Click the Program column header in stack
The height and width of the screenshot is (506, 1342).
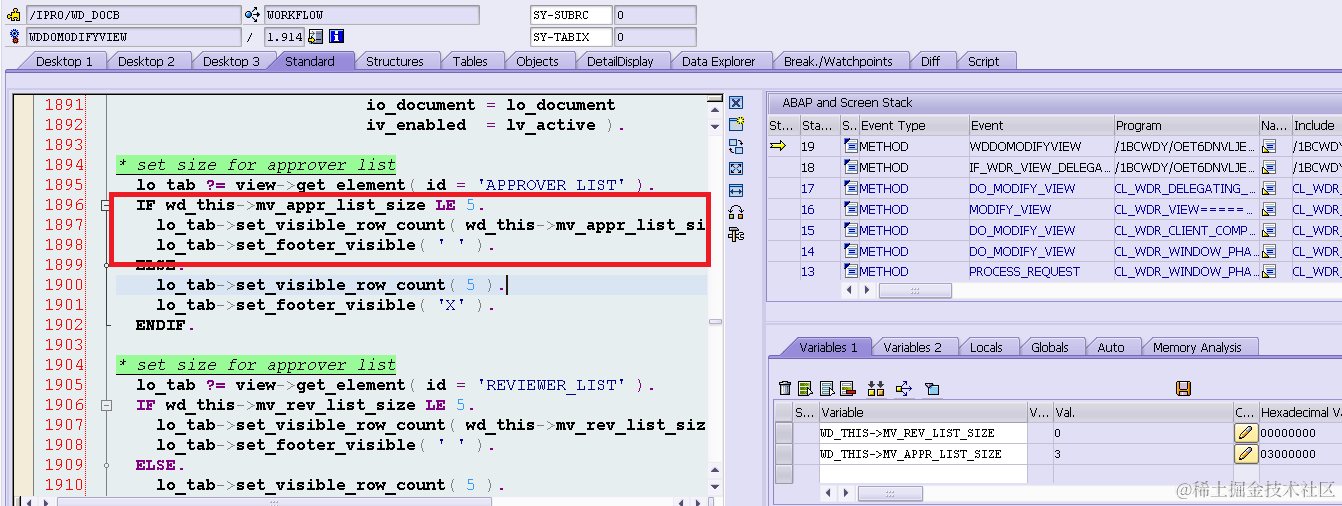1185,126
